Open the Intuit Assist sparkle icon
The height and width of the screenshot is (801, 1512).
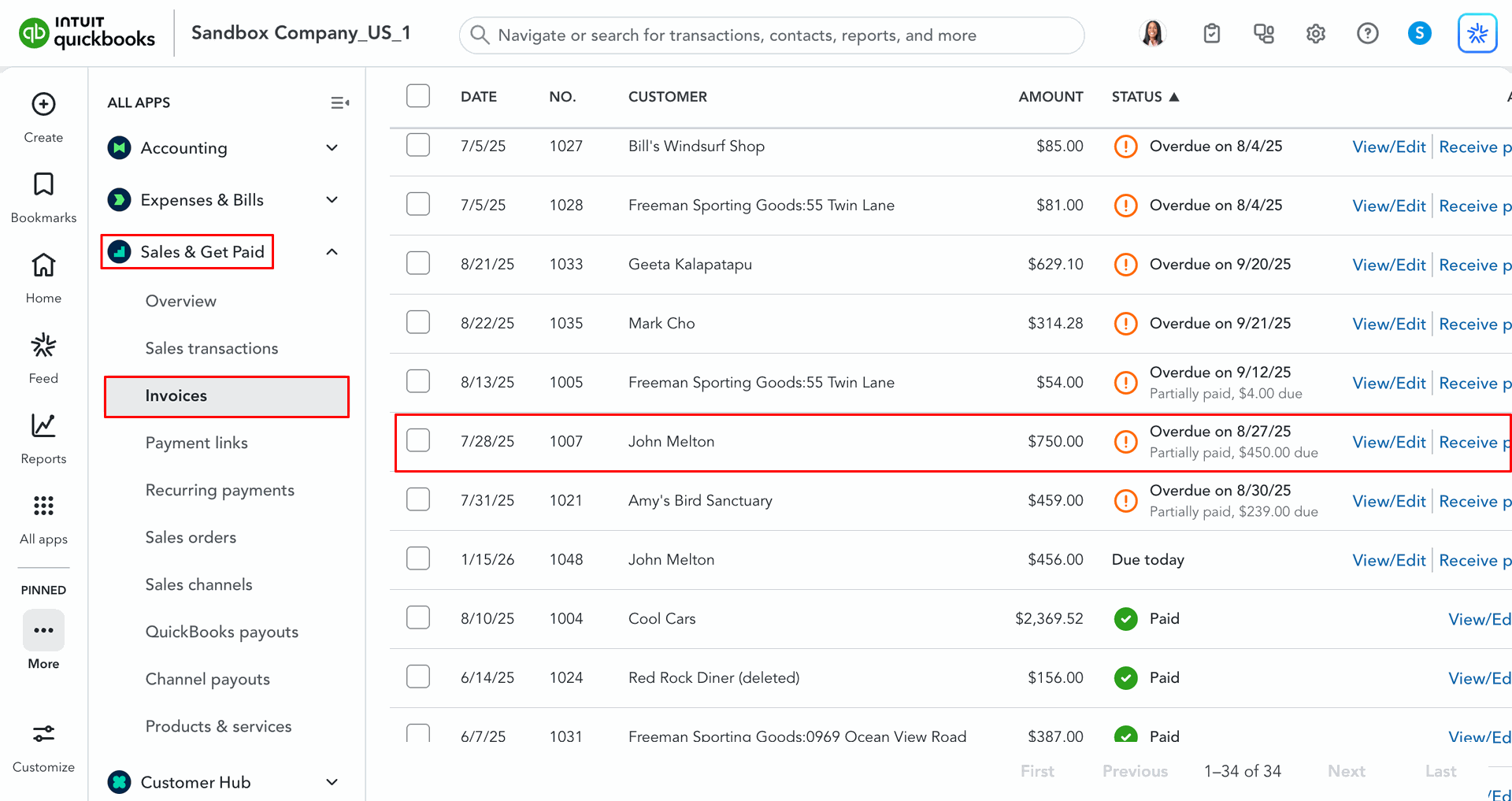click(1477, 34)
